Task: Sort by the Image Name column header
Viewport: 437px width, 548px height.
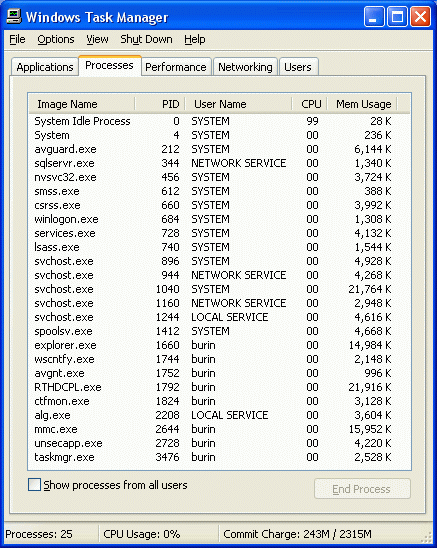Action: click(x=82, y=104)
